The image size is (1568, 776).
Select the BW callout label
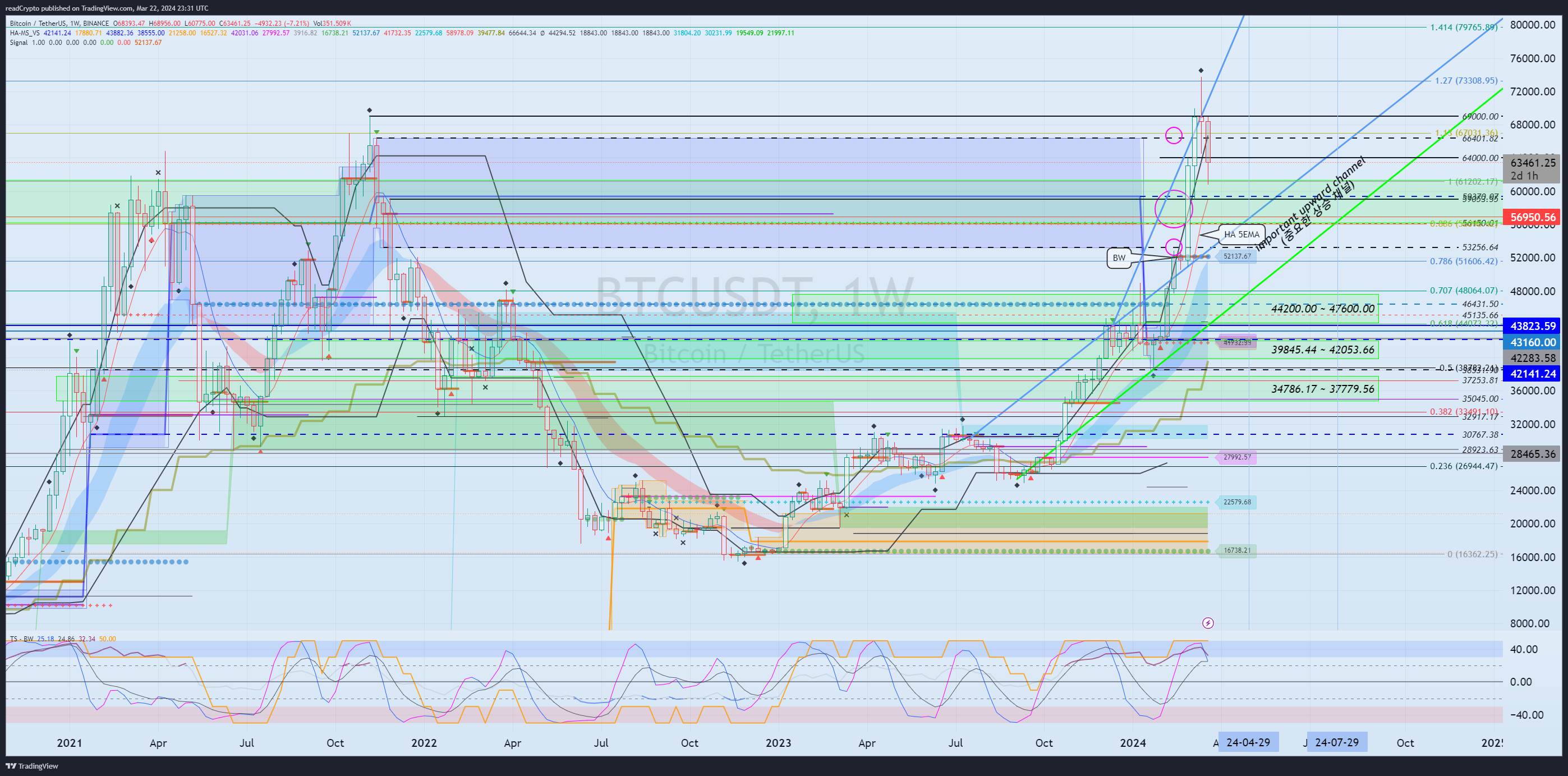tap(1119, 258)
